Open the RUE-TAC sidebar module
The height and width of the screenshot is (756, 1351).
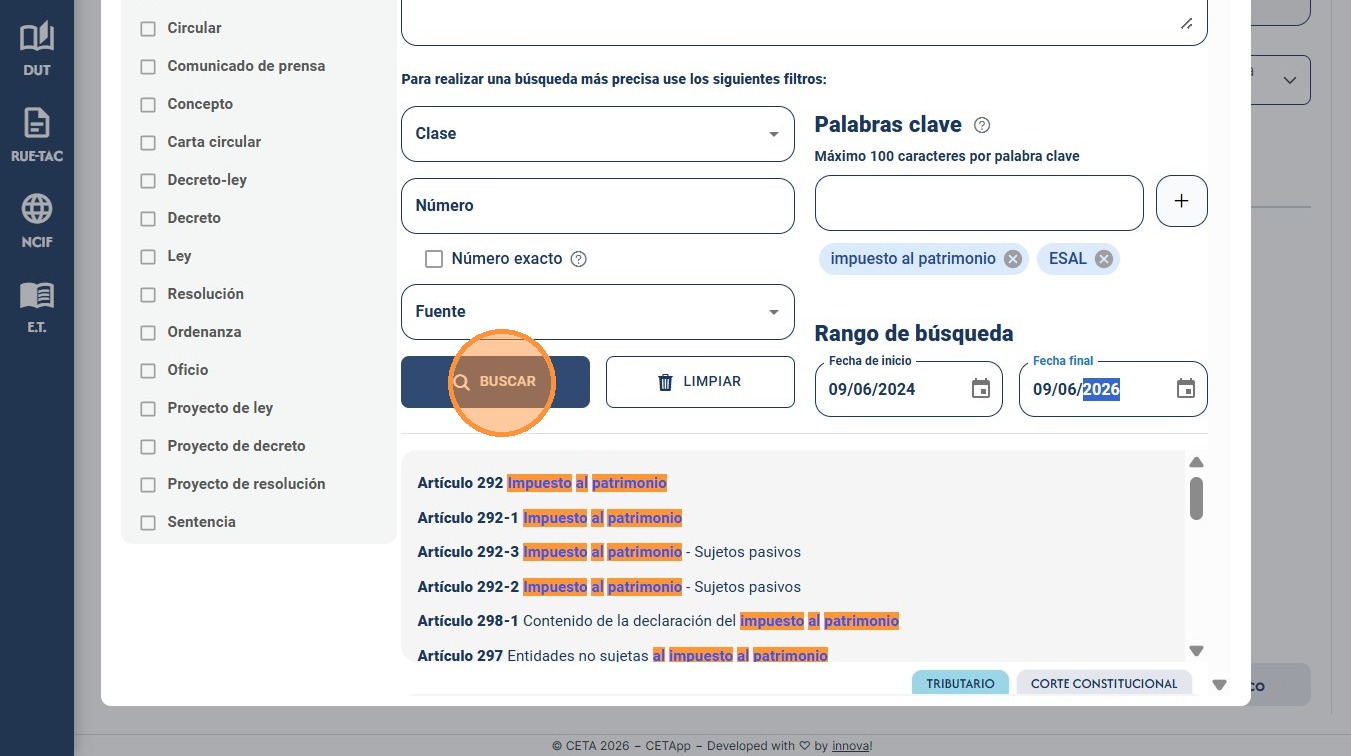point(37,135)
